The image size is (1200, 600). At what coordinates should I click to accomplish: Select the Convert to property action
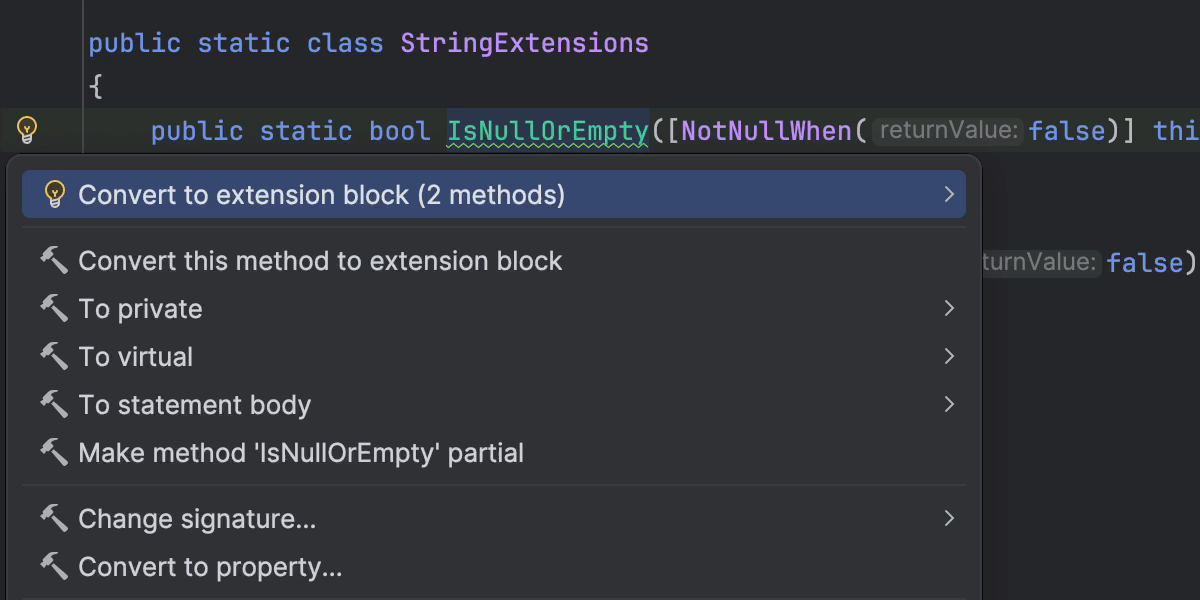[x=210, y=567]
